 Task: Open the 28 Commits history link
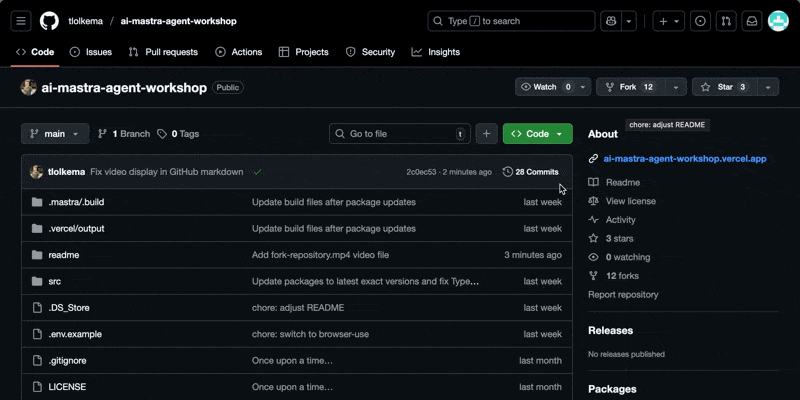(531, 172)
